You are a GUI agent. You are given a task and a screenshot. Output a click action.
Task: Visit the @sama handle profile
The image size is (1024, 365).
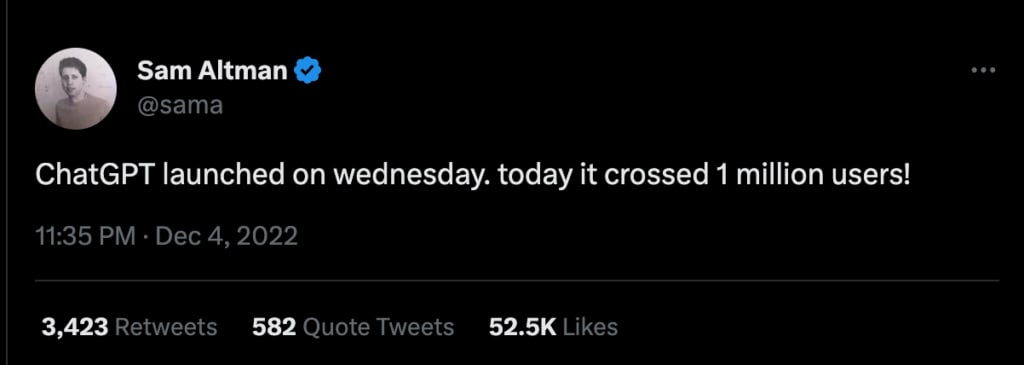click(x=180, y=104)
